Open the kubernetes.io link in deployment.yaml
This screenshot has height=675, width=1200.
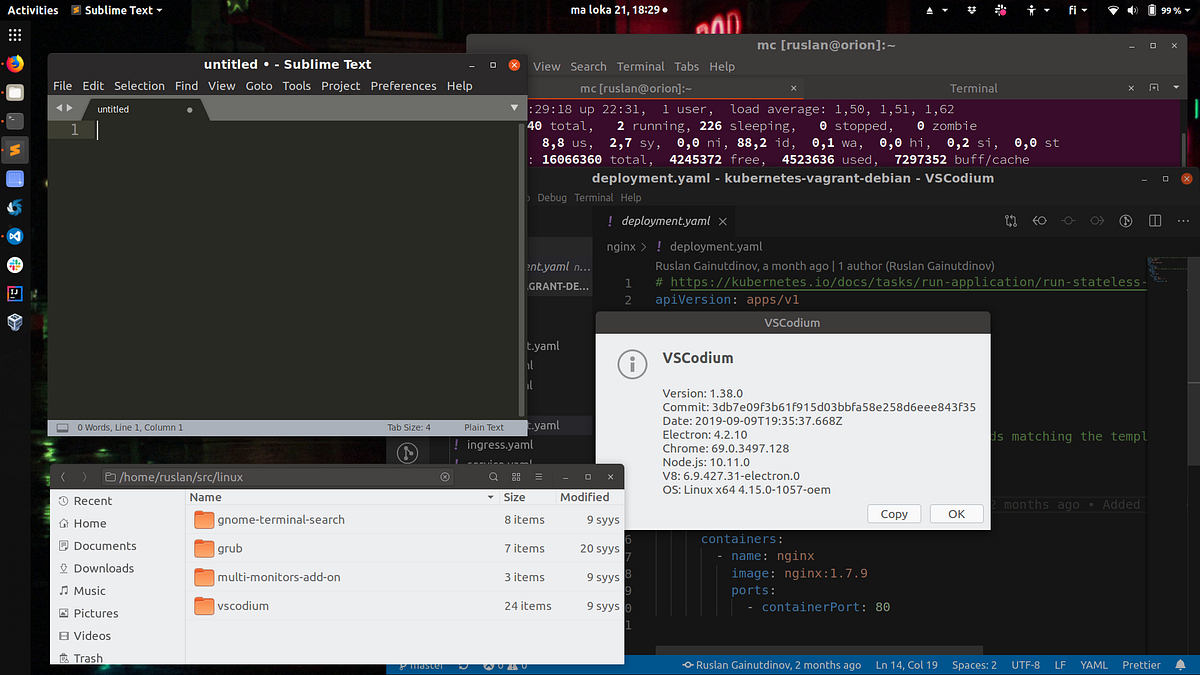tap(900, 281)
